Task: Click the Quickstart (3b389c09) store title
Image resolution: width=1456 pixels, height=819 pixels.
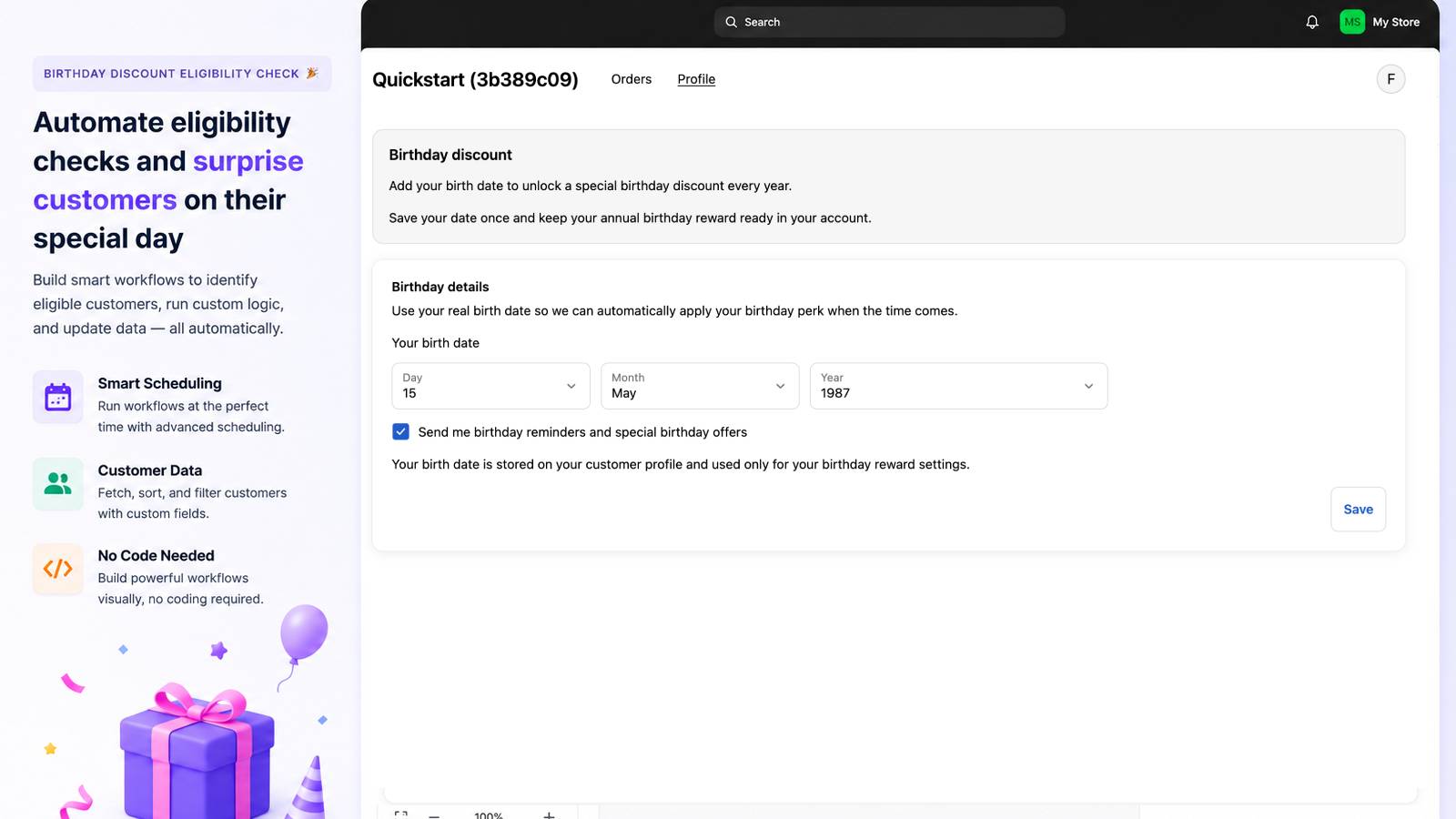Action: click(x=475, y=79)
